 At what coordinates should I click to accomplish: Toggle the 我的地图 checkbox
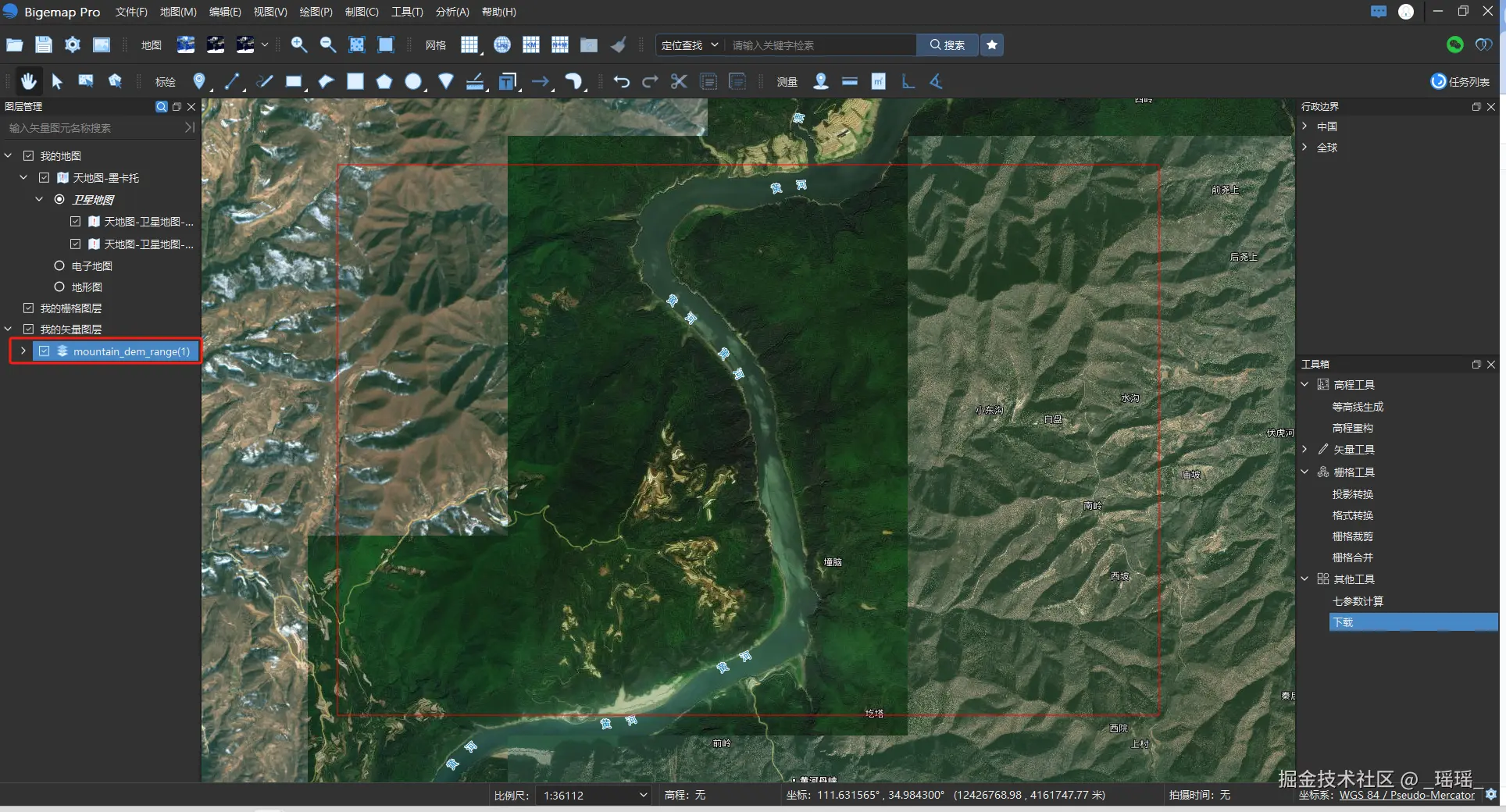point(28,156)
